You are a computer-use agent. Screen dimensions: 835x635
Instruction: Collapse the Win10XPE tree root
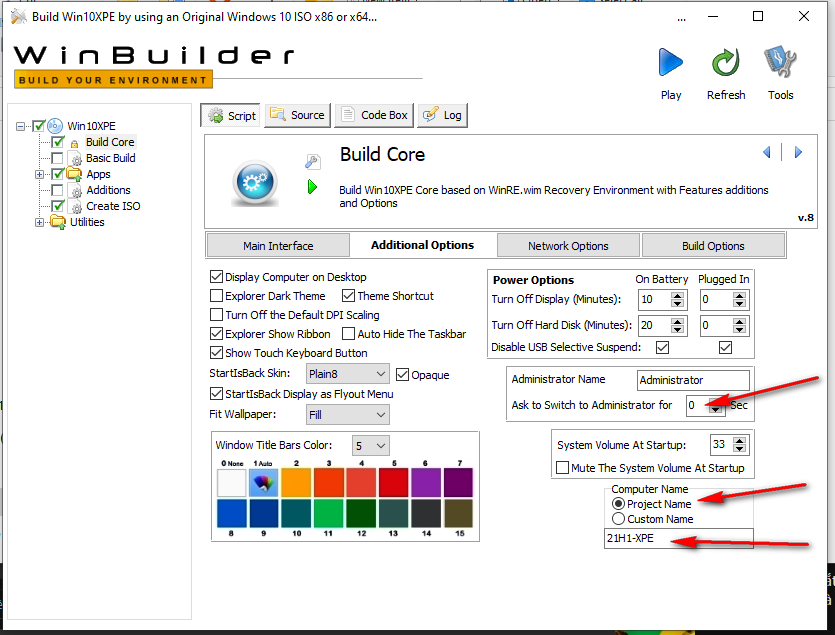(20, 126)
